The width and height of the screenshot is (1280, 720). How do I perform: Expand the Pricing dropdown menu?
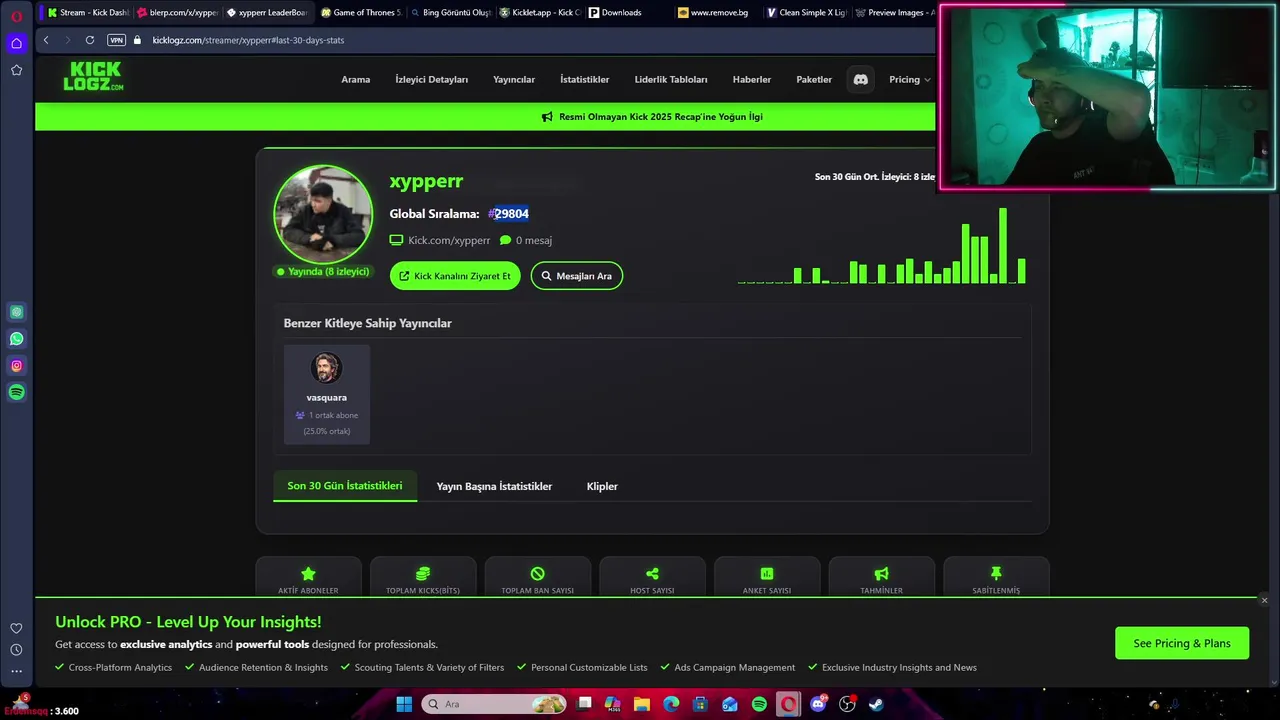click(909, 79)
